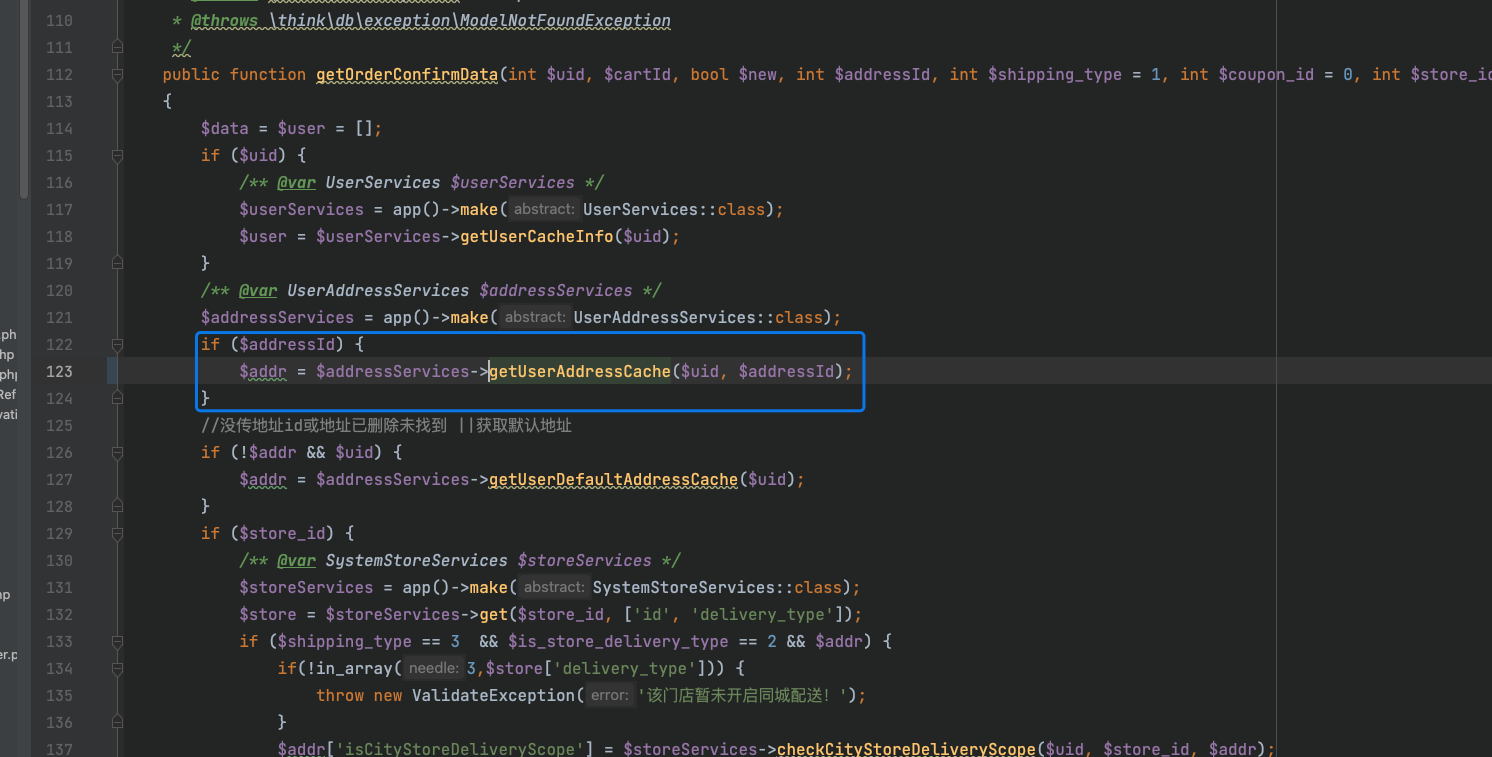Viewport: 1492px width, 757px height.
Task: Click the getUserAddressCache method call
Action: (579, 372)
